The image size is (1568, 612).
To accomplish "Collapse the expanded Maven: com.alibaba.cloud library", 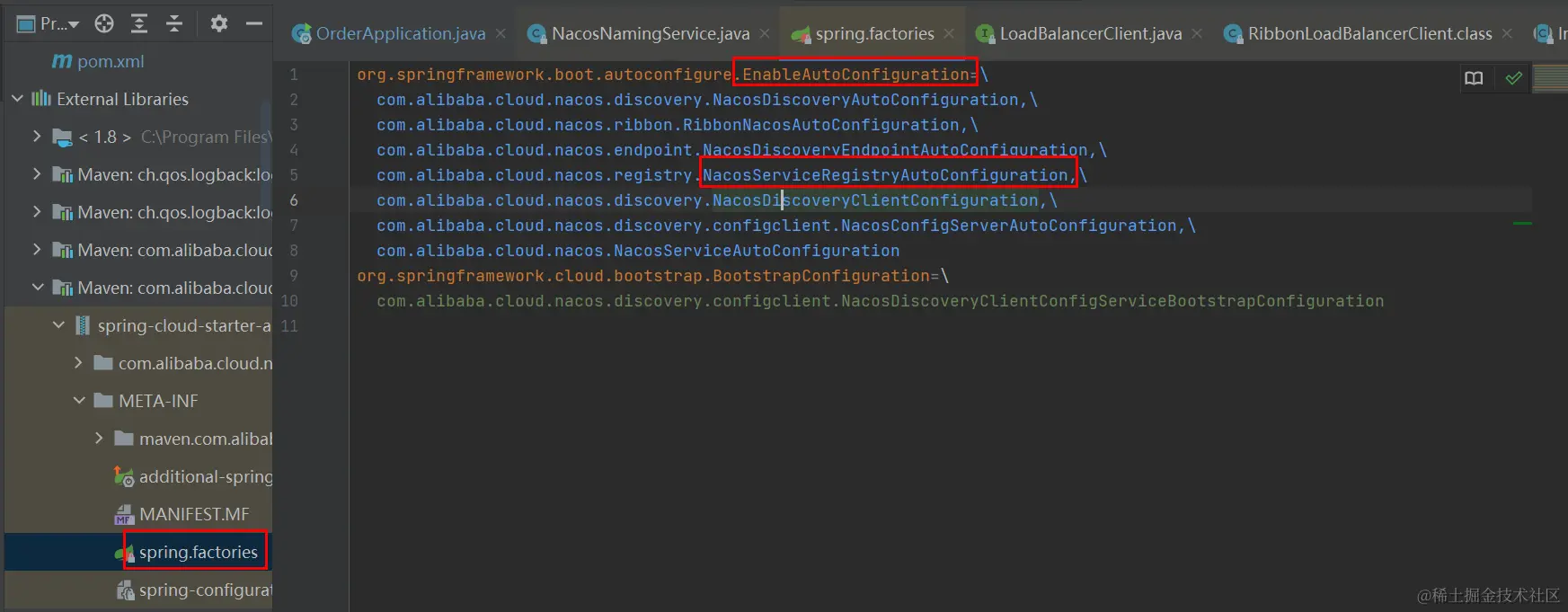I will [x=37, y=288].
